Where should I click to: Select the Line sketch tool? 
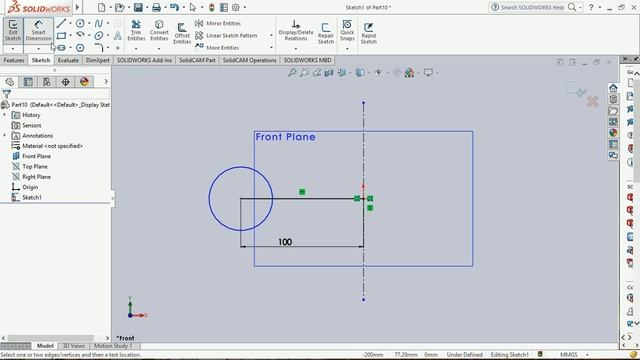61,23
